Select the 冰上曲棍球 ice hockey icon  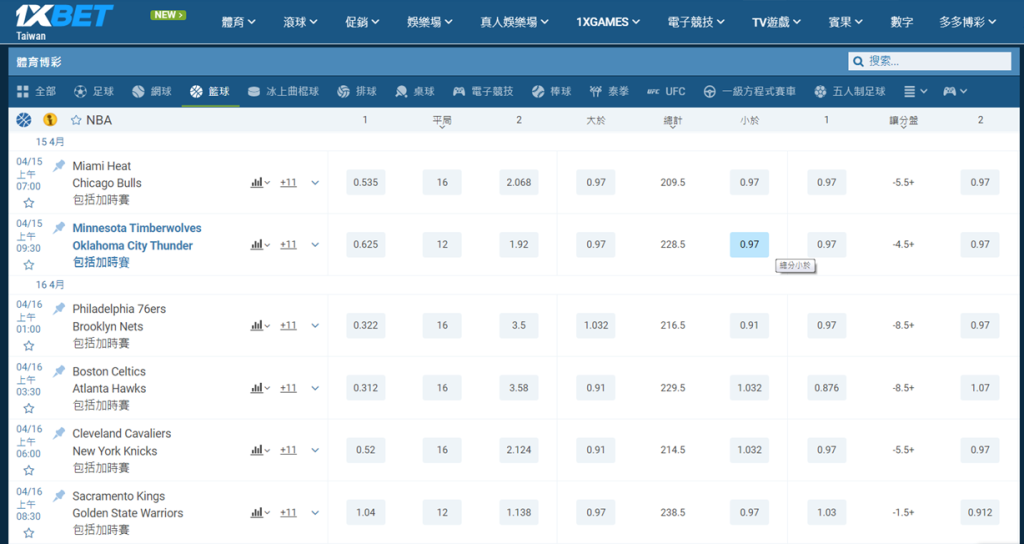click(254, 91)
